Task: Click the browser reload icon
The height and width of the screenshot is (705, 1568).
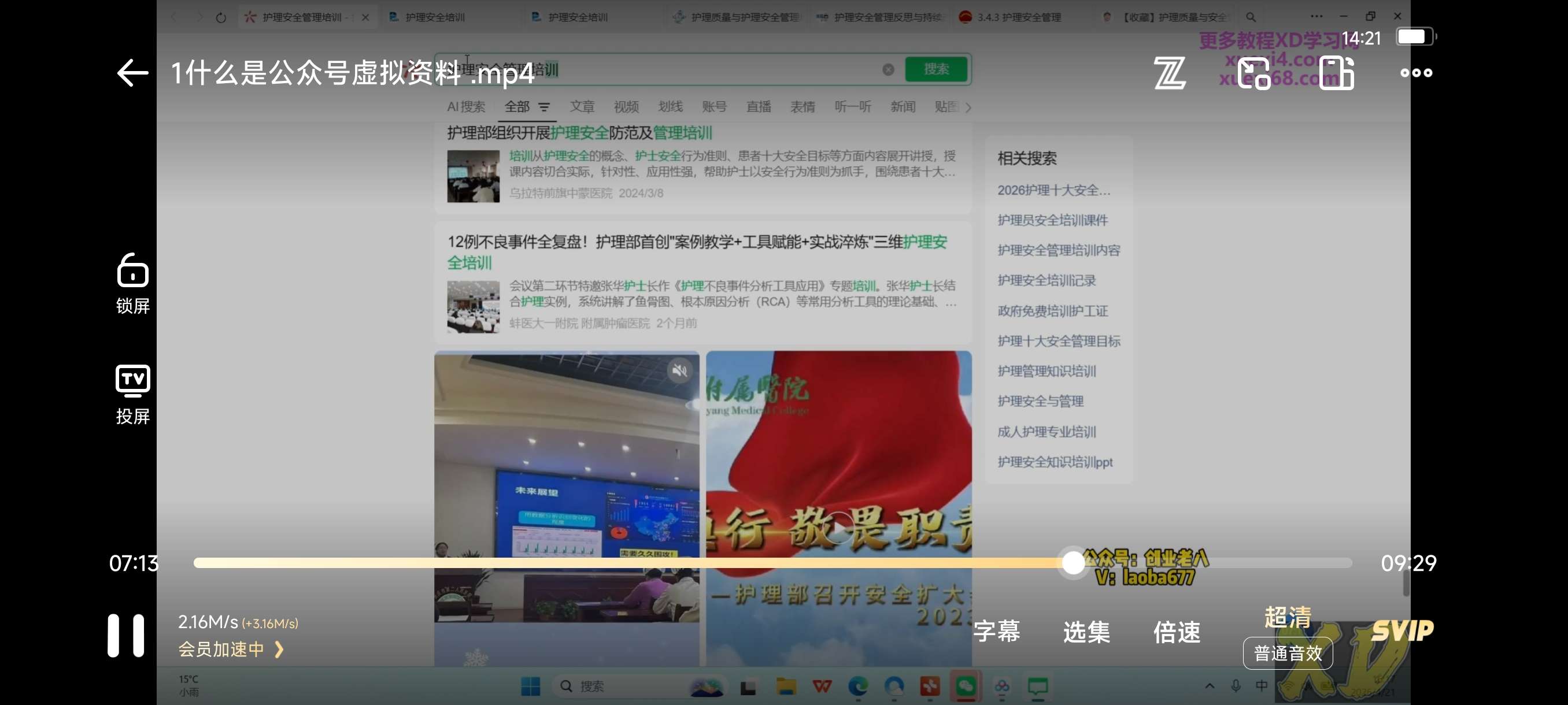Action: click(x=221, y=18)
